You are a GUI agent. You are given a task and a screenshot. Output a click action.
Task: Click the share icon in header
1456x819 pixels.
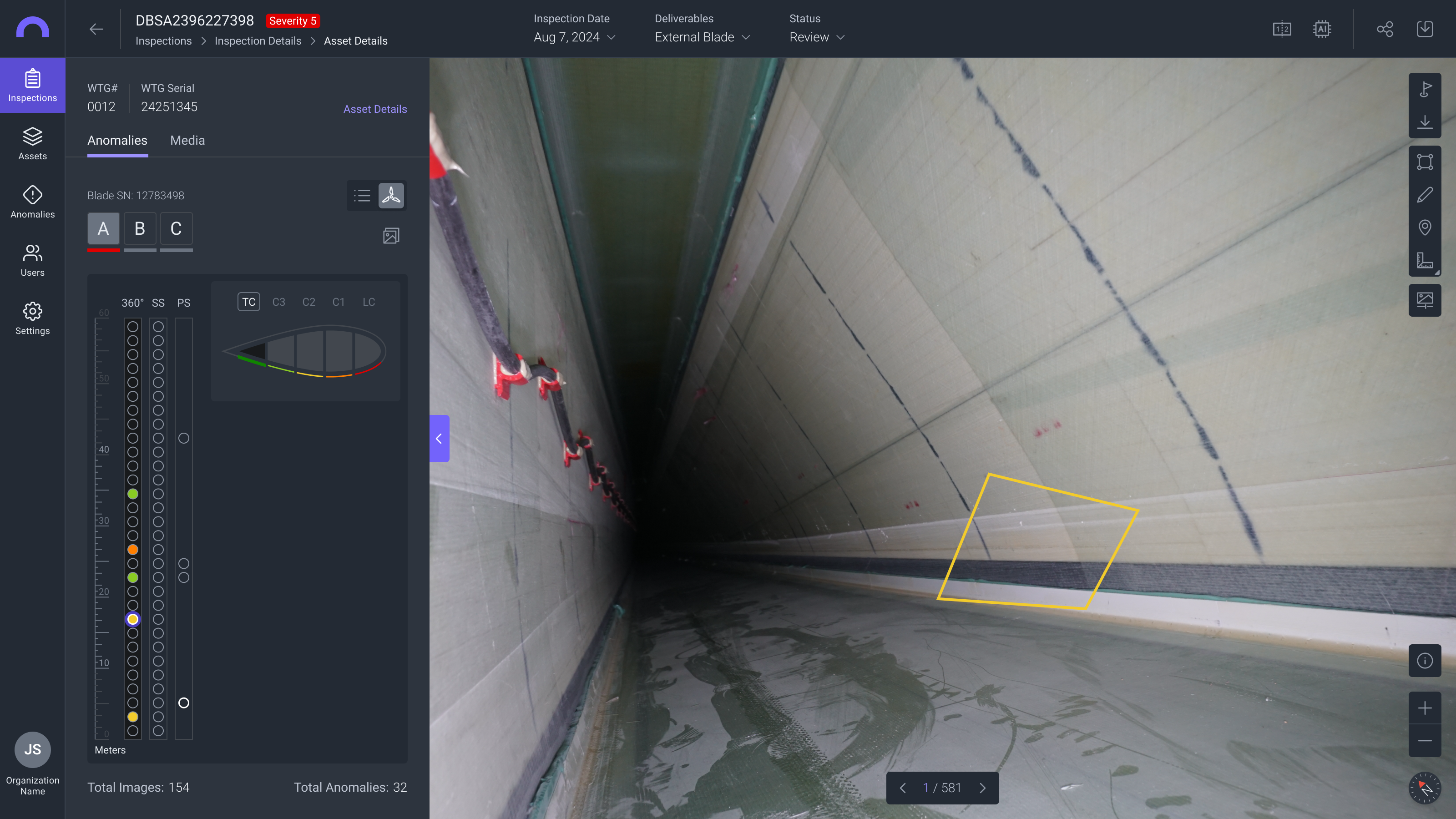tap(1384, 29)
